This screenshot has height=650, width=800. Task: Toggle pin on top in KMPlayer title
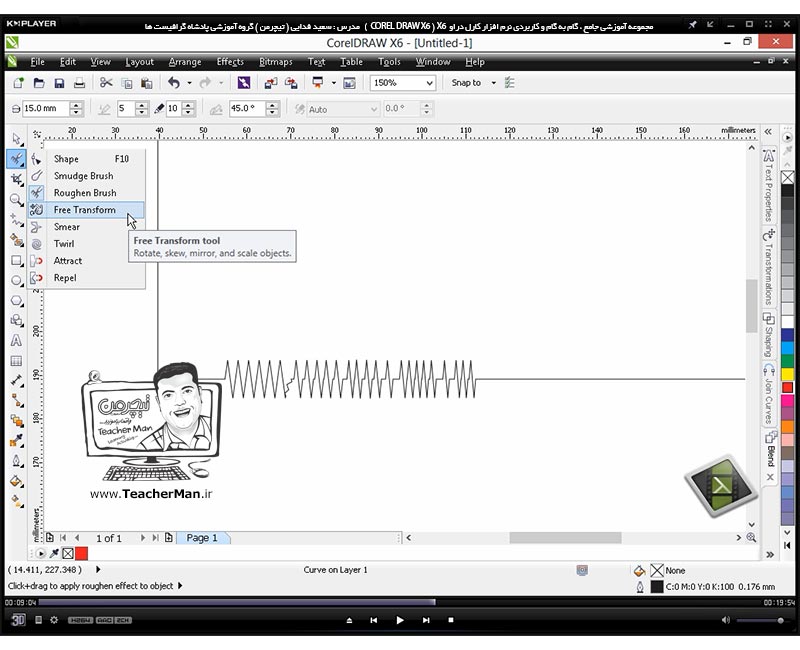(x=692, y=24)
